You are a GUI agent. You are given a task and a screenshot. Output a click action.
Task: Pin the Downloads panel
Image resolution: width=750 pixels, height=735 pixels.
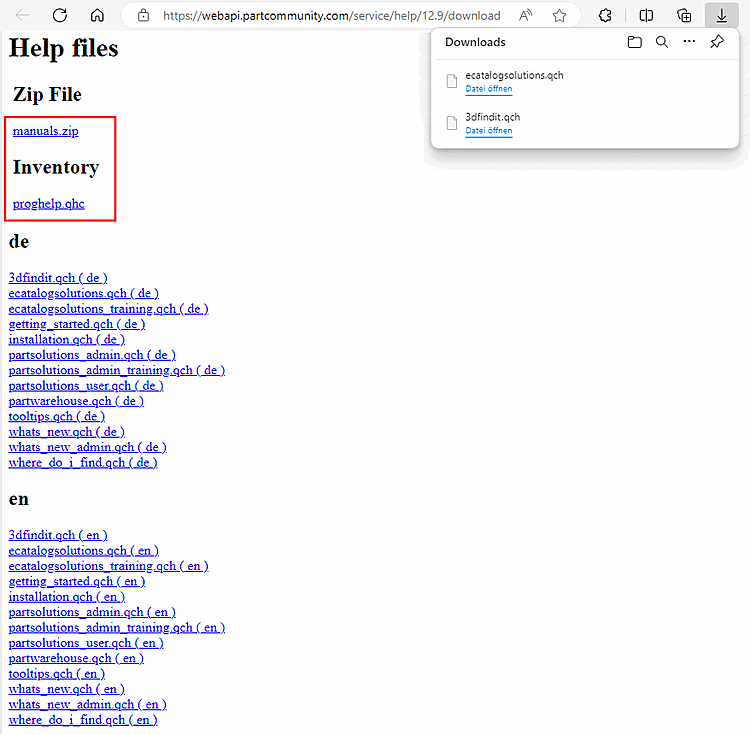tap(717, 42)
